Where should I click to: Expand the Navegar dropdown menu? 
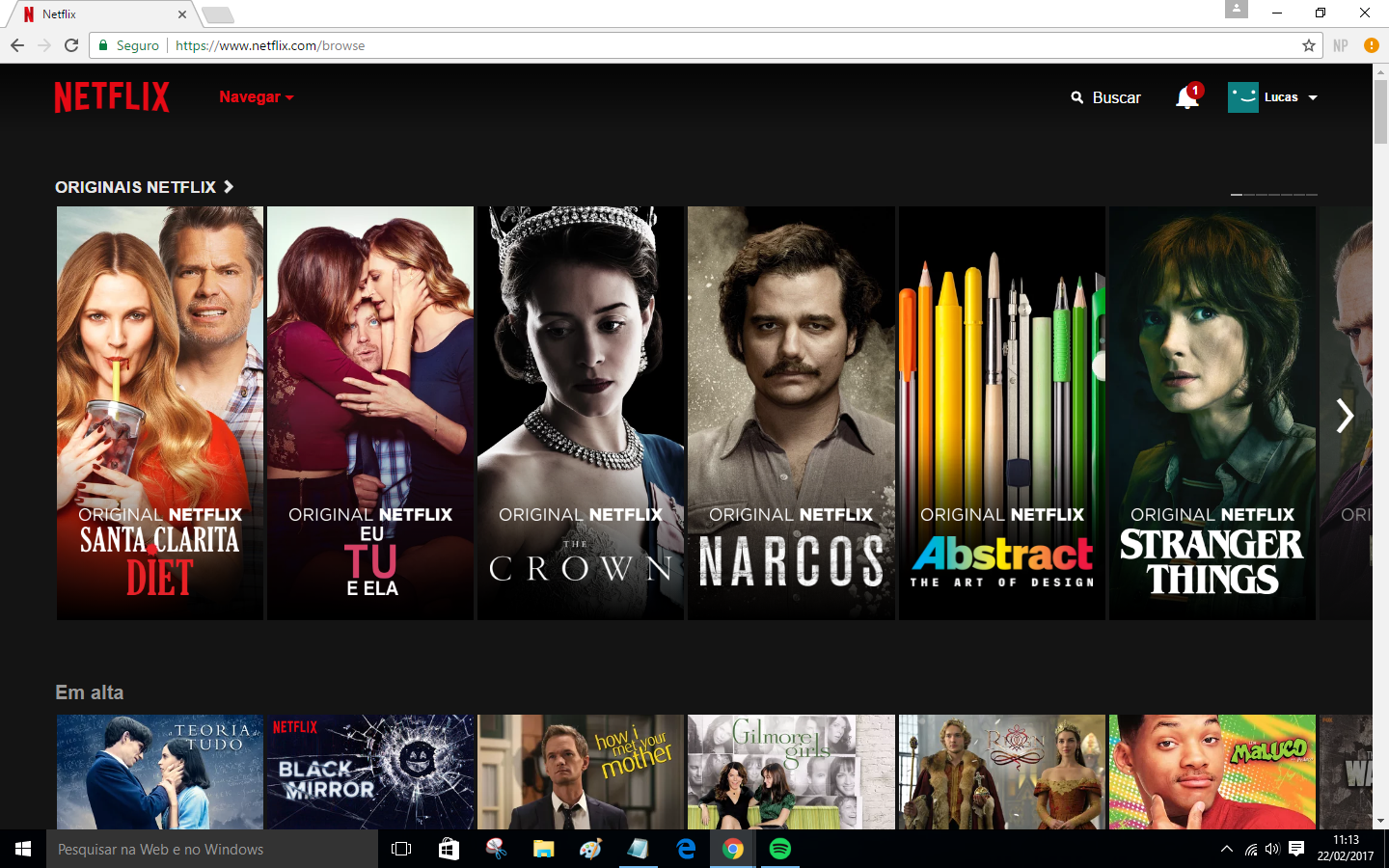(x=256, y=96)
